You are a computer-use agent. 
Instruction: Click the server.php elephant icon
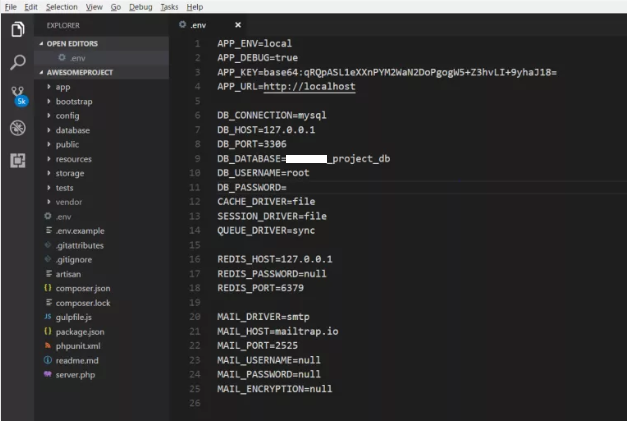pos(48,374)
